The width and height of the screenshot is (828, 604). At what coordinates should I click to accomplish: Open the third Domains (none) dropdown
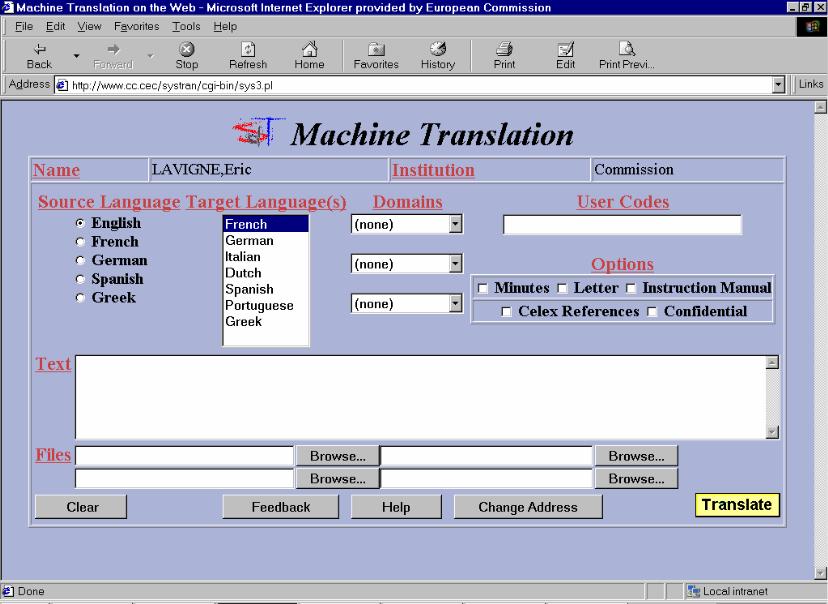(x=456, y=304)
